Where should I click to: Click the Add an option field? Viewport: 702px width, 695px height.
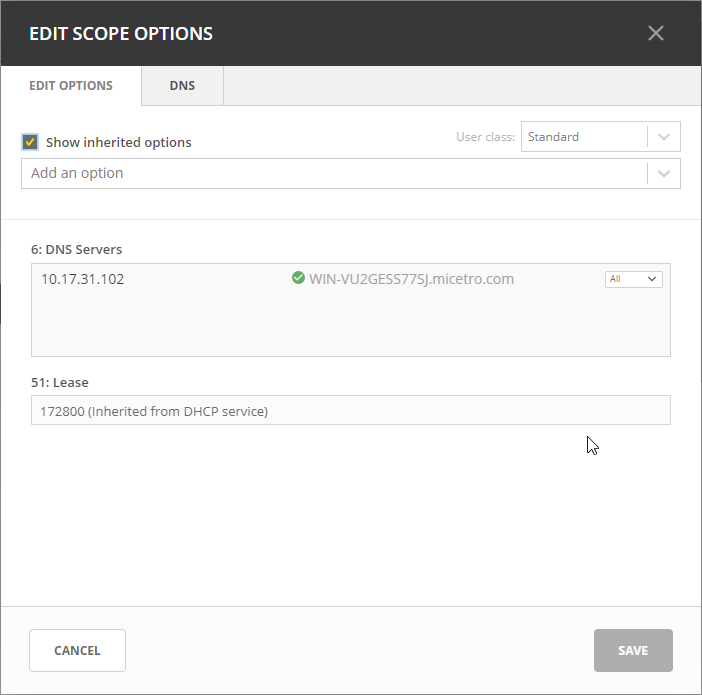click(x=334, y=173)
